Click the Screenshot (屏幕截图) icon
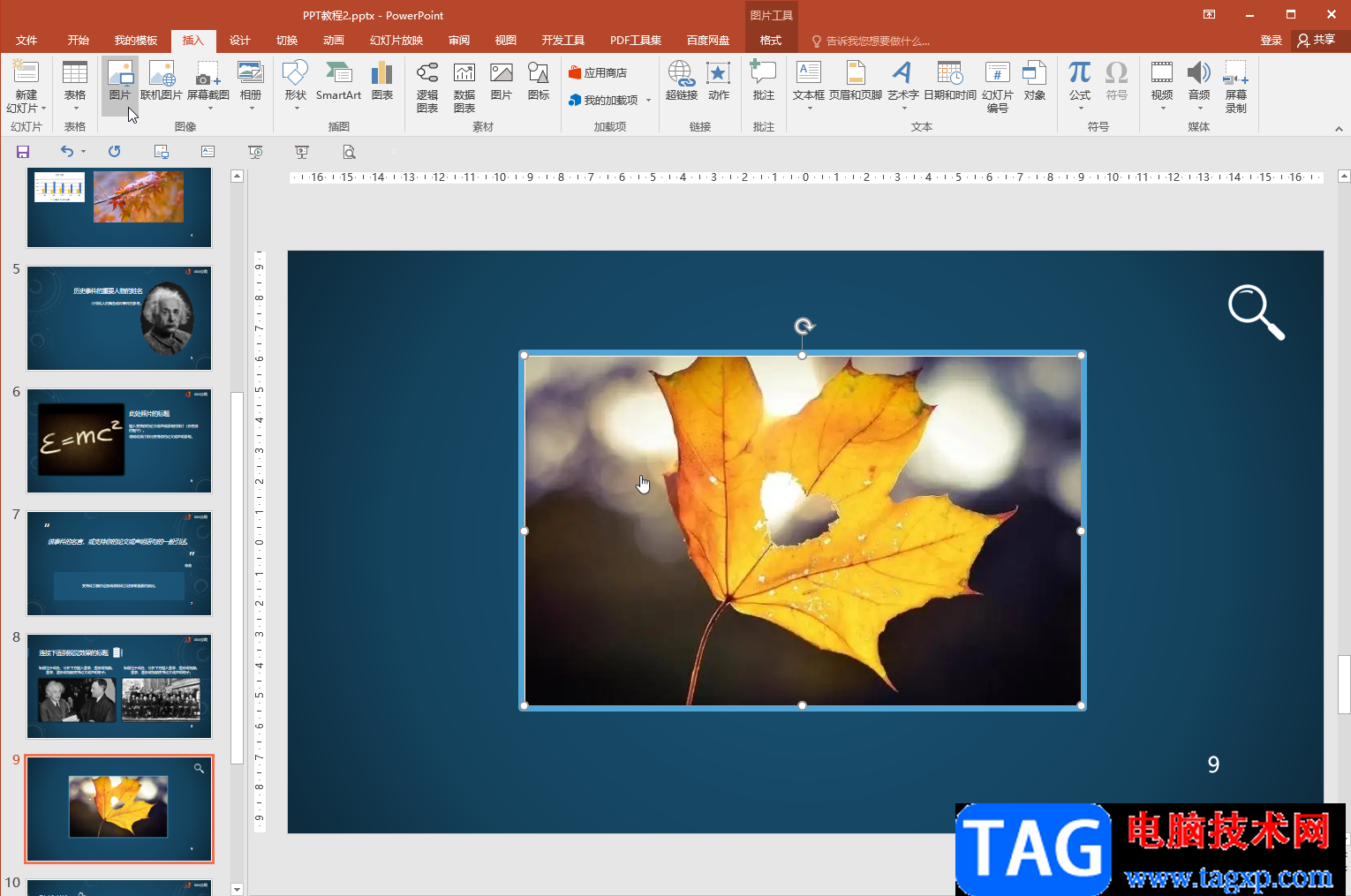This screenshot has height=896, width=1351. (x=208, y=75)
